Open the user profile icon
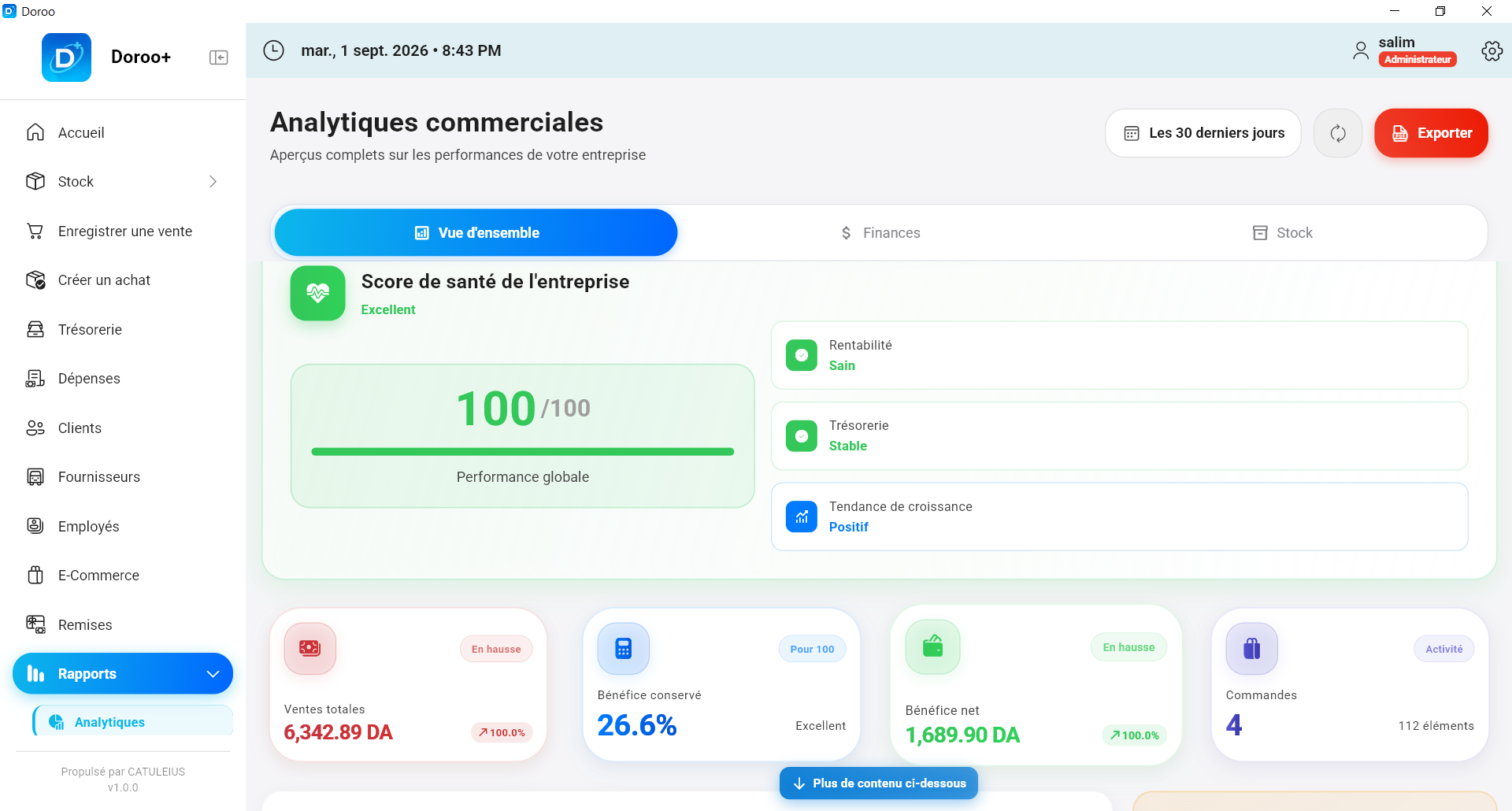Image resolution: width=1512 pixels, height=811 pixels. (x=1360, y=51)
